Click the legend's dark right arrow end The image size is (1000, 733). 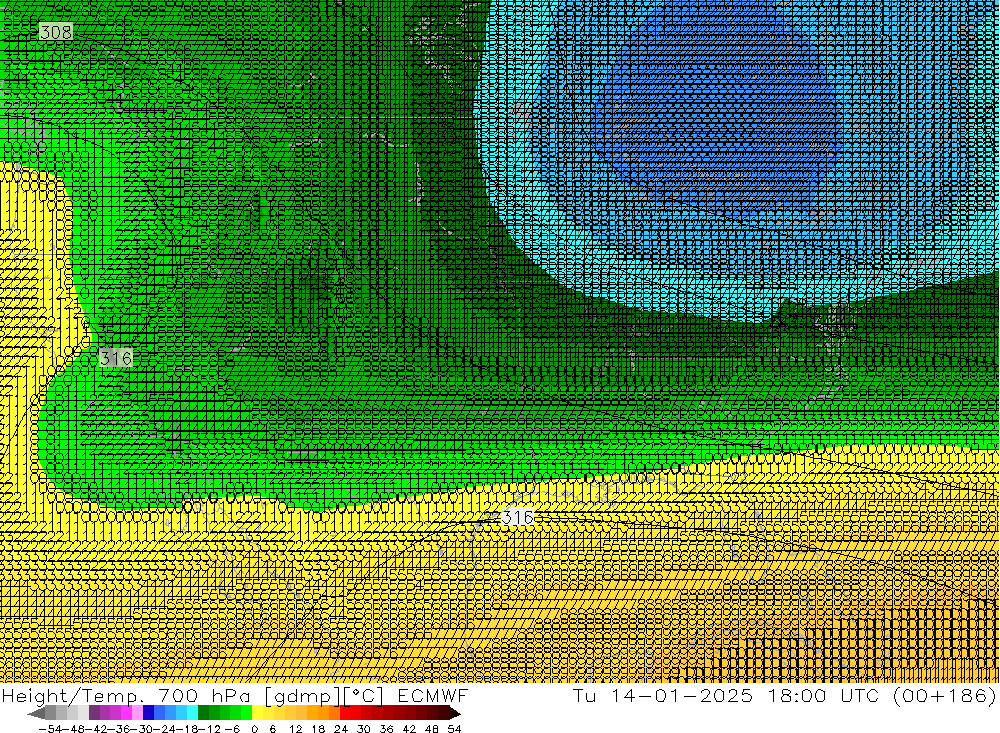click(x=454, y=713)
